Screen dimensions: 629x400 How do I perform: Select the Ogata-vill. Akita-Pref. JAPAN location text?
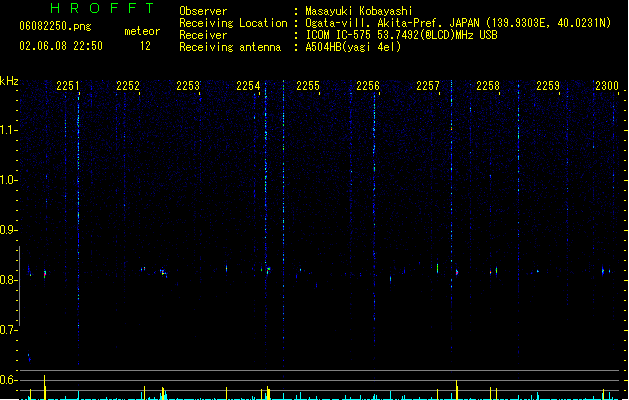[x=458, y=23]
